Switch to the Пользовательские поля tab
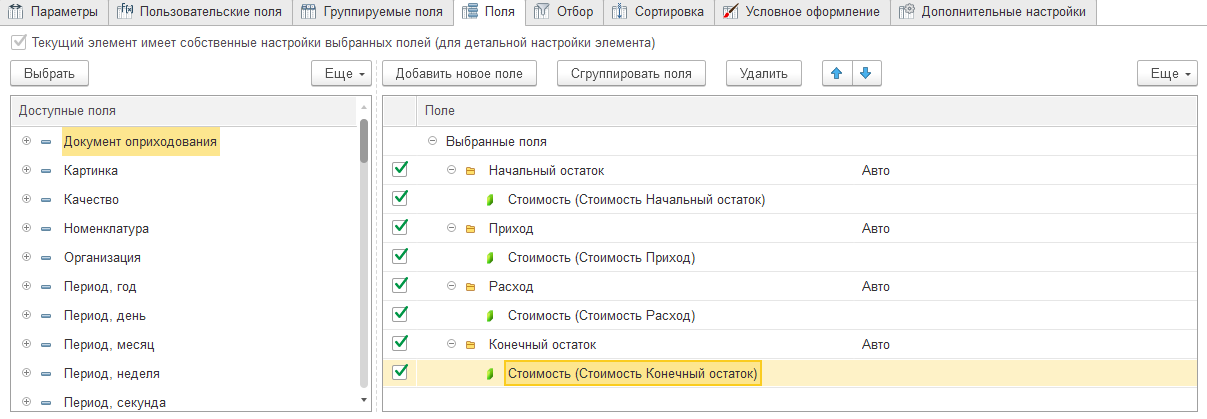This screenshot has height=419, width=1207. pyautogui.click(x=201, y=12)
